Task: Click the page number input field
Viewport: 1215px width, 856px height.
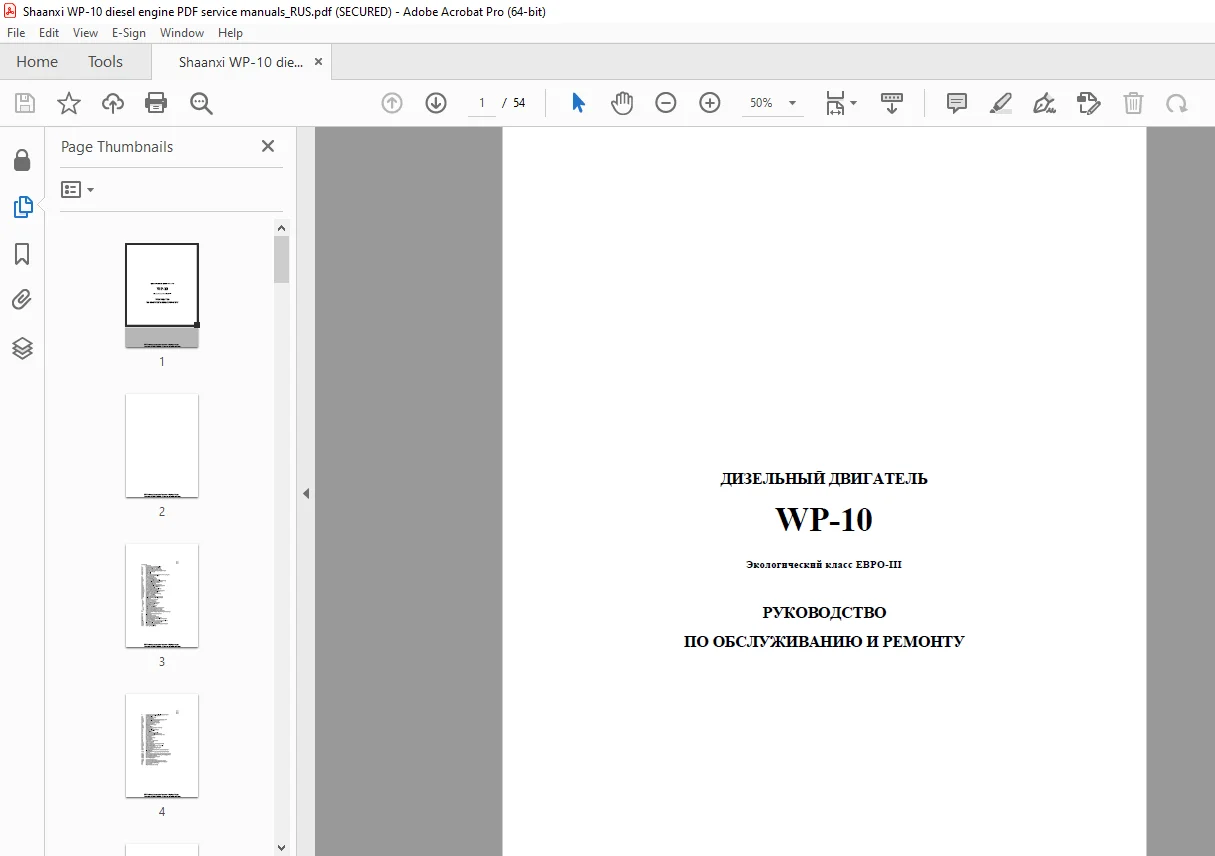Action: 482,103
